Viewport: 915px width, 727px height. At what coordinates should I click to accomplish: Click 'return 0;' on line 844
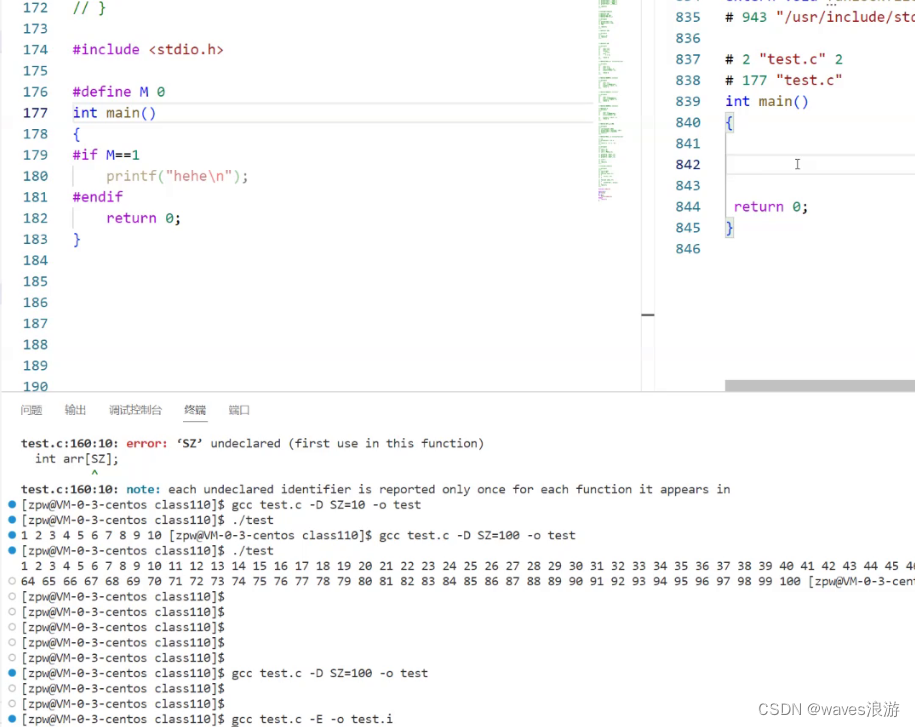click(x=770, y=207)
